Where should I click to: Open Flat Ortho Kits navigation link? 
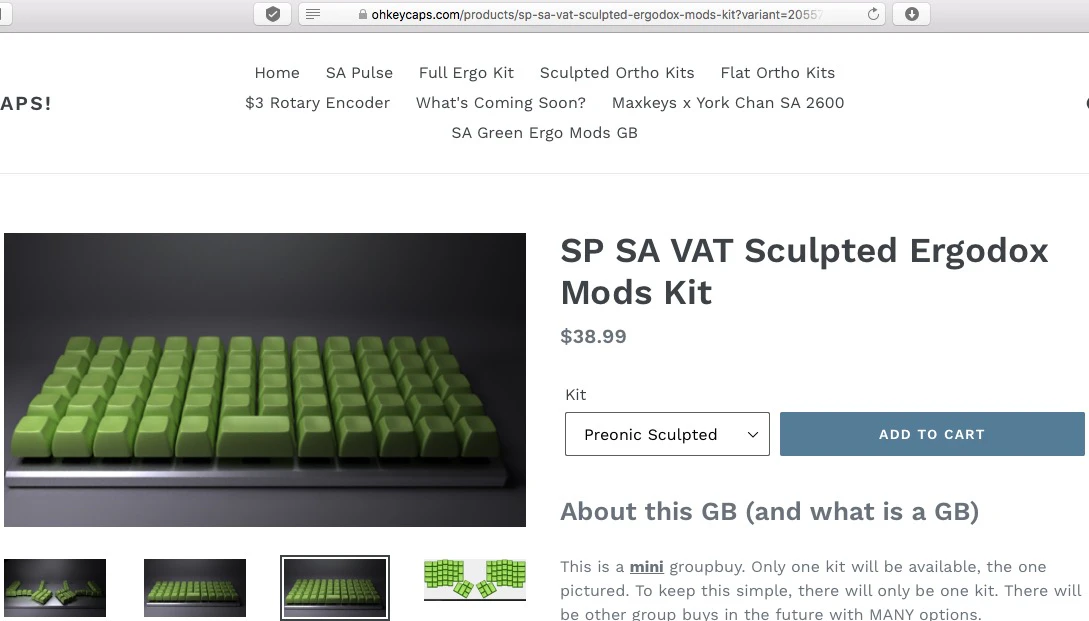777,73
